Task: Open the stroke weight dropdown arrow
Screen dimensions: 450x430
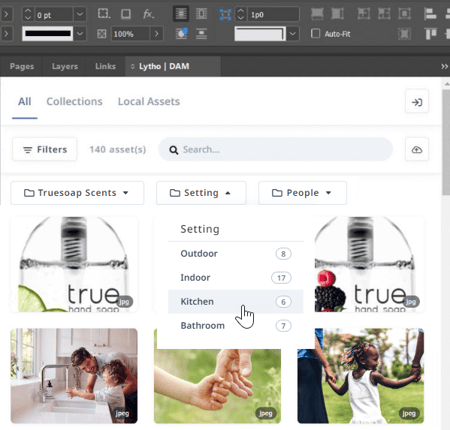Action: tap(80, 14)
